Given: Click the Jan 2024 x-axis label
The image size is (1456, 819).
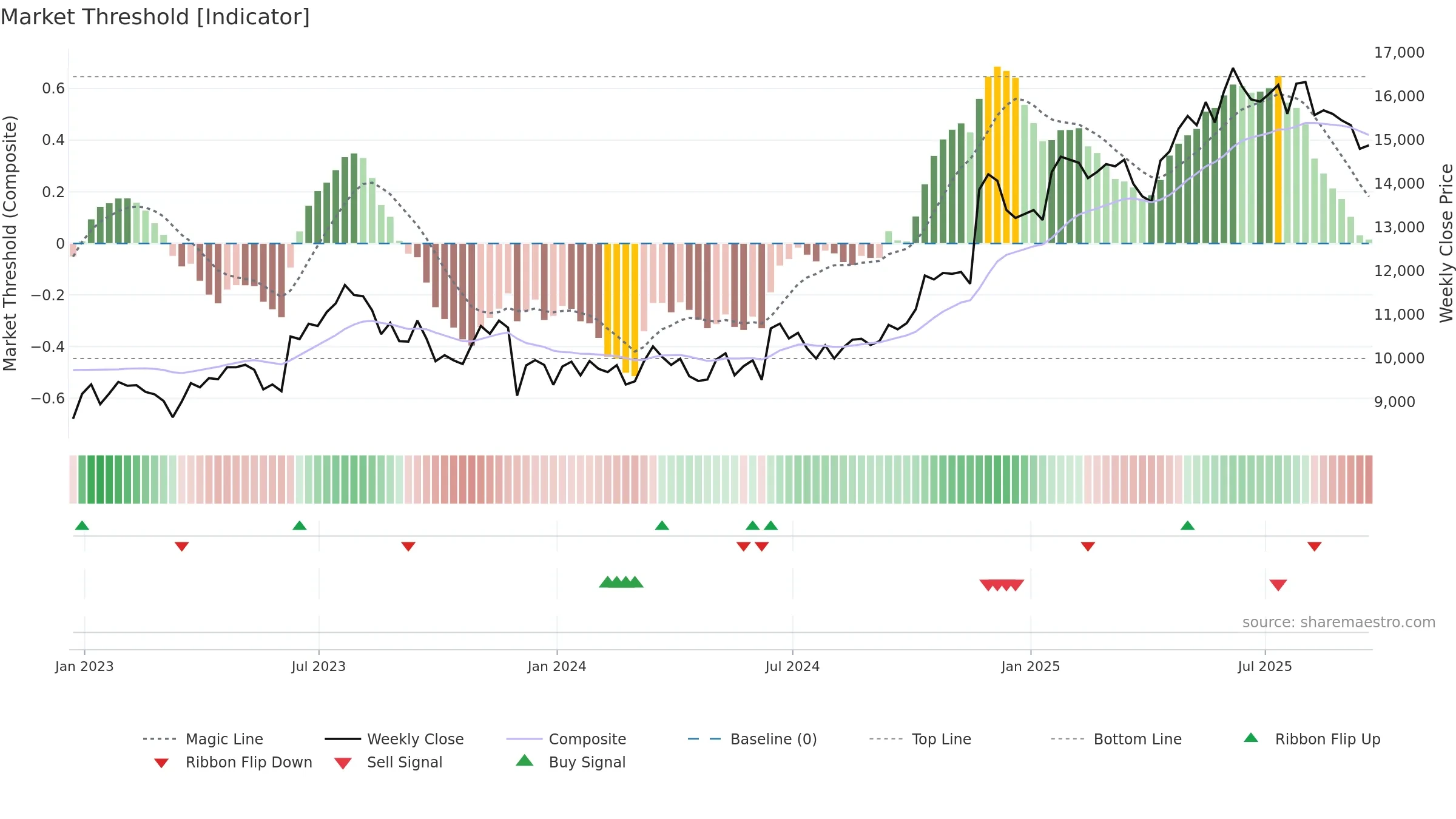Looking at the screenshot, I should [557, 667].
